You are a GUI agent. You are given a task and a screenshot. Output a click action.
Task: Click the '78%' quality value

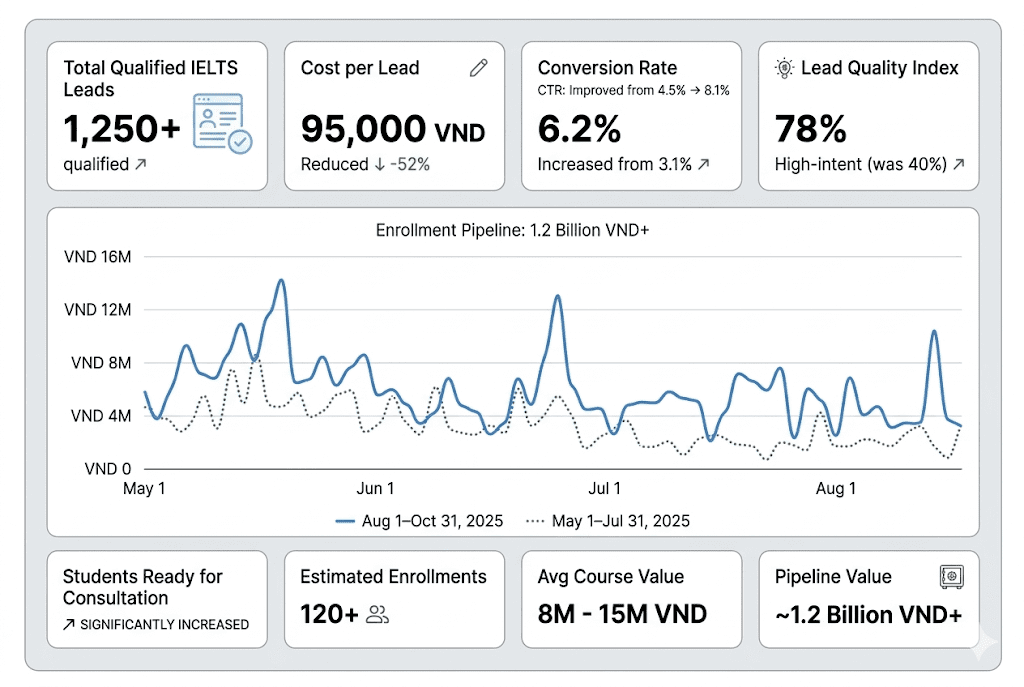(x=810, y=129)
